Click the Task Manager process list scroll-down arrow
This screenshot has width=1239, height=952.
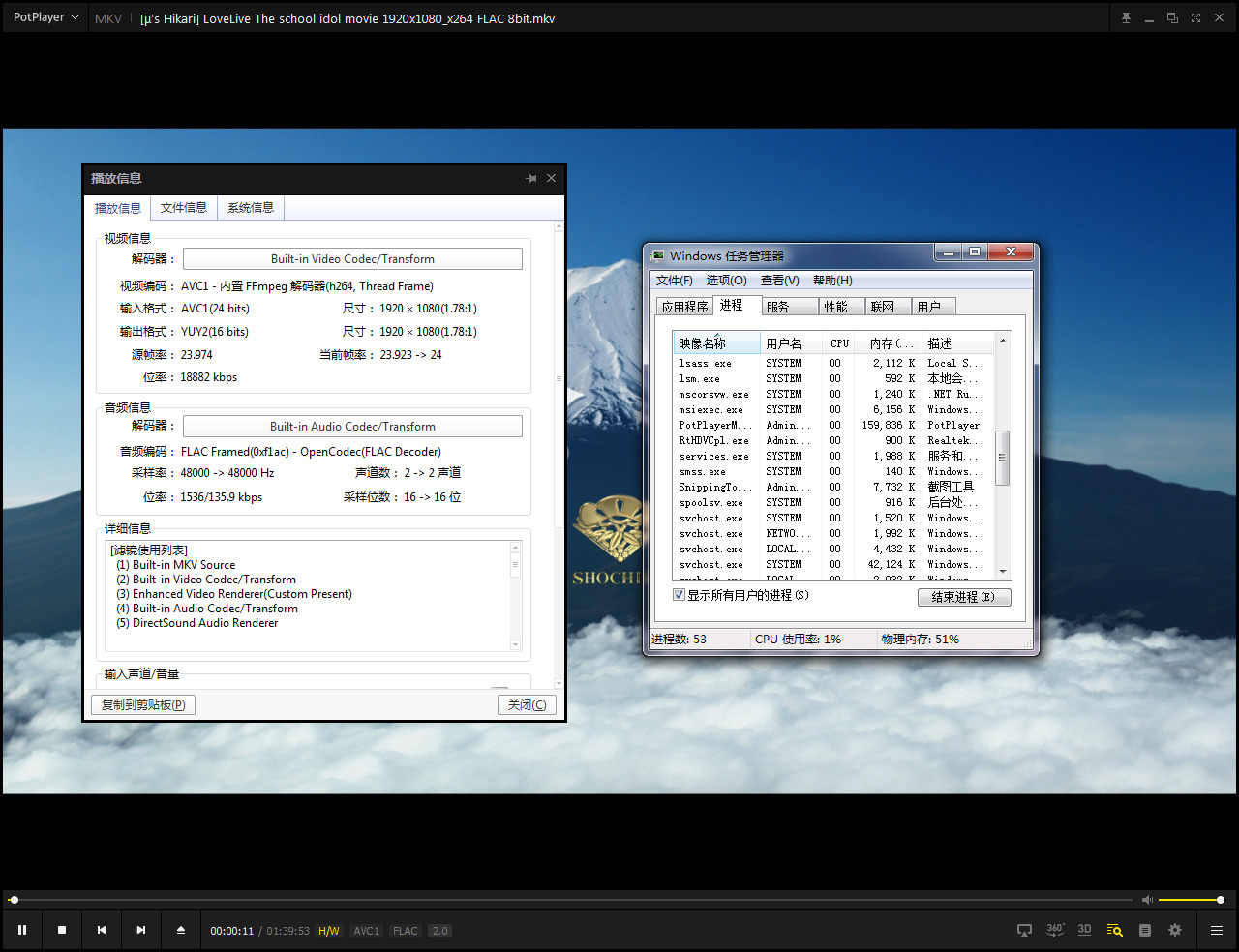pyautogui.click(x=1003, y=572)
